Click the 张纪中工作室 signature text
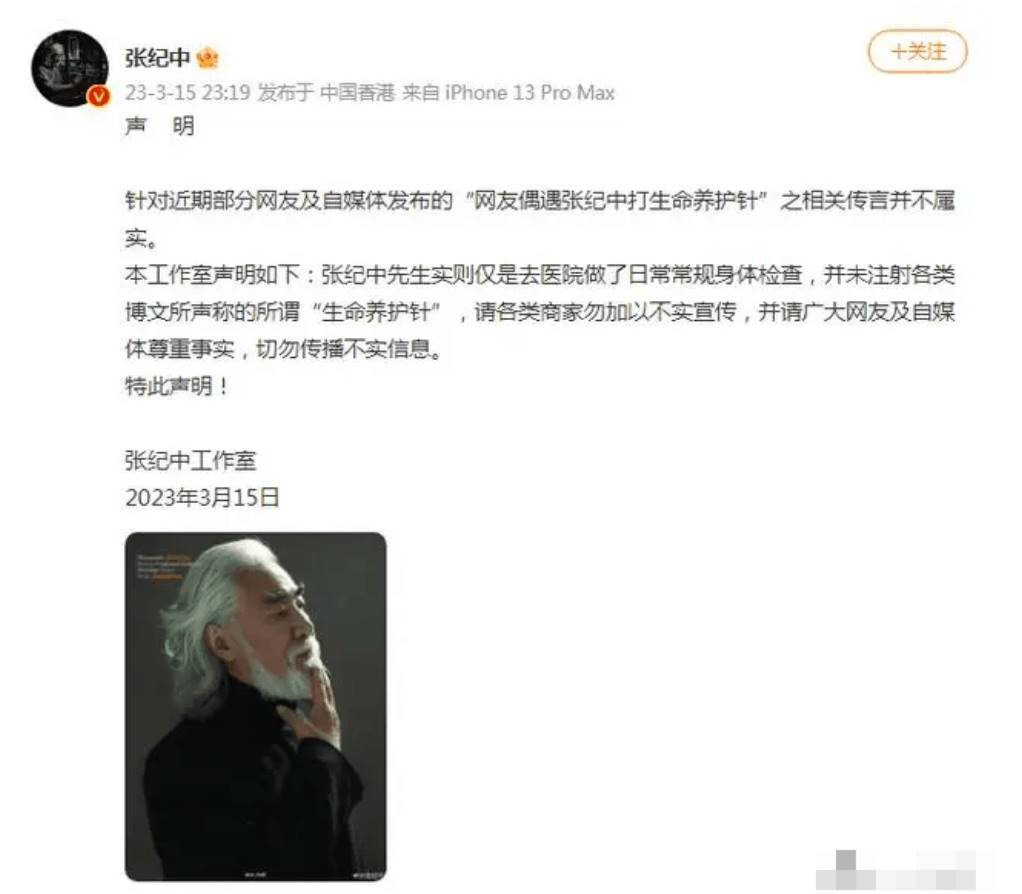The height and width of the screenshot is (894, 1022). click(x=190, y=461)
